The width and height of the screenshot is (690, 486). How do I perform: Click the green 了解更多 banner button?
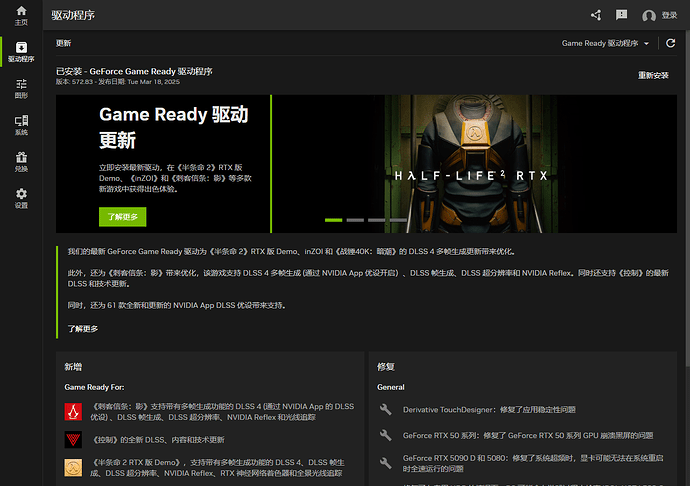coord(122,216)
